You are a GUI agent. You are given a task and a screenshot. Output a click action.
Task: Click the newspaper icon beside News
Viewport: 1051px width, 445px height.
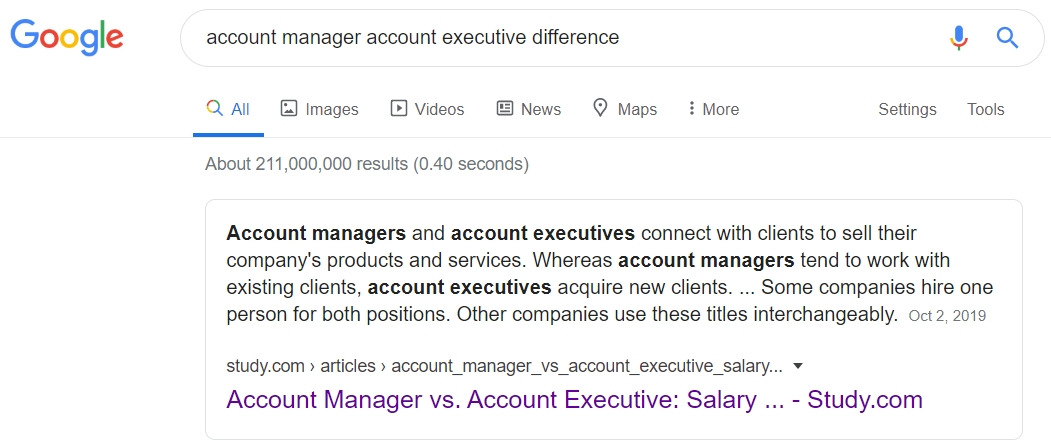click(x=505, y=108)
